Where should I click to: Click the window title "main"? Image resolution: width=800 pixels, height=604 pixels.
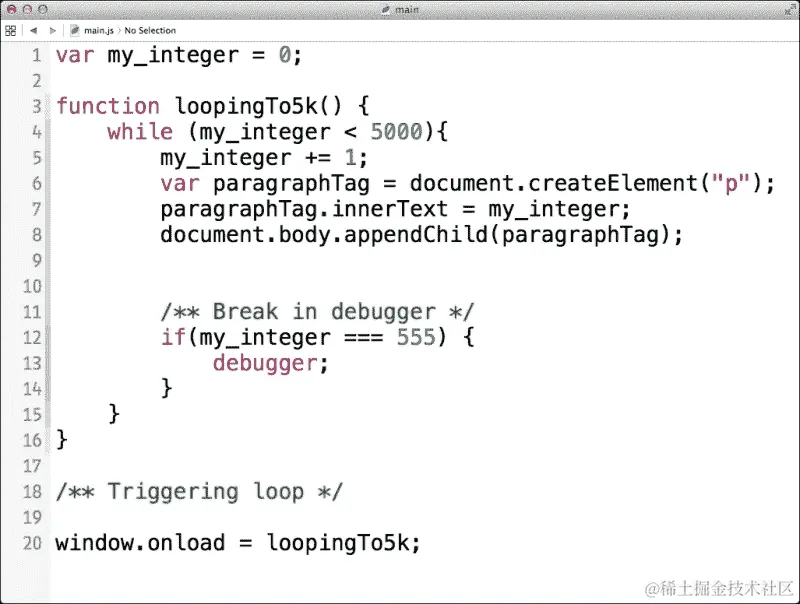(407, 10)
